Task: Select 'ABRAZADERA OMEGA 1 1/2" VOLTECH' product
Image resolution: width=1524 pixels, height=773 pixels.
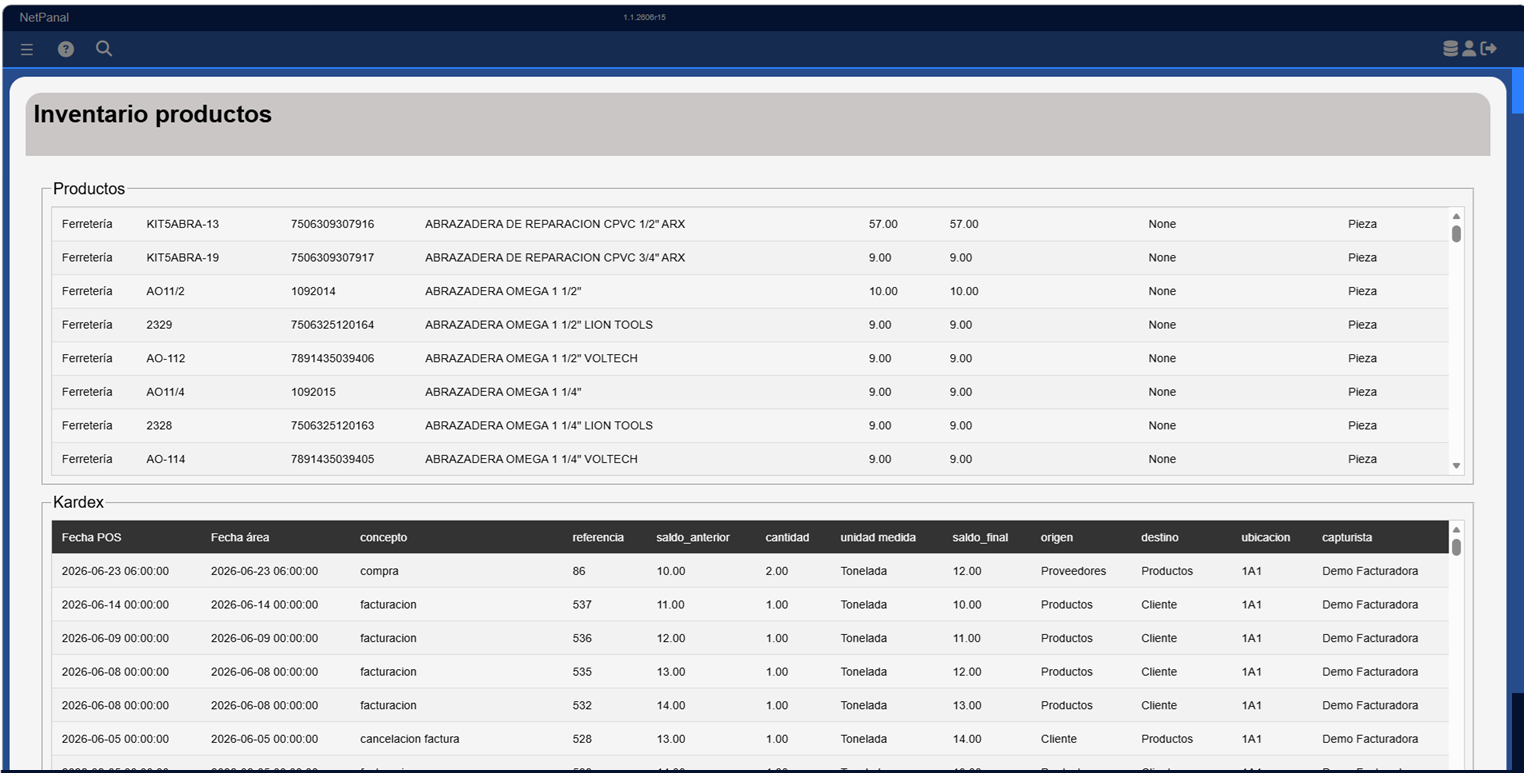Action: pyautogui.click(x=531, y=358)
